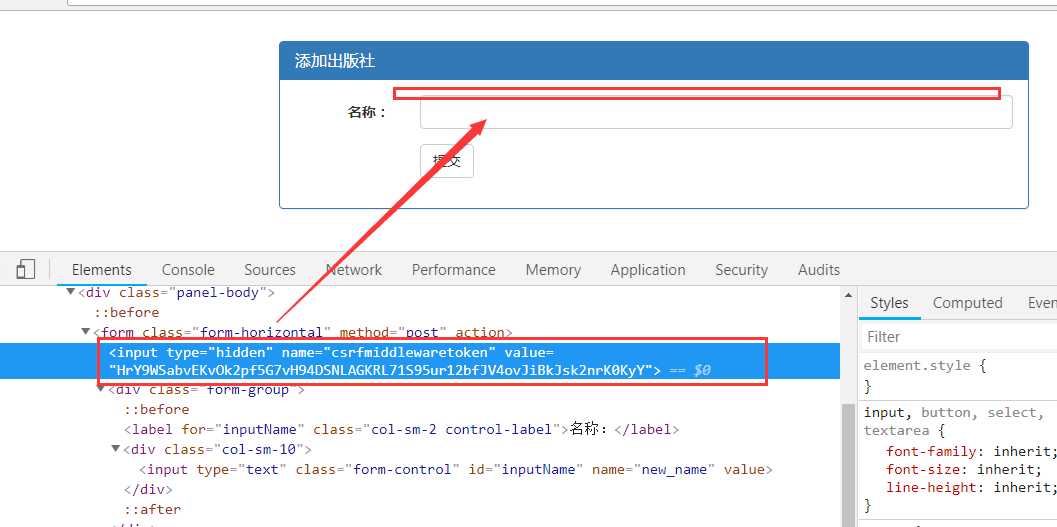This screenshot has height=527, width=1057.
Task: Collapse the div class form-group node
Action: (x=101, y=389)
